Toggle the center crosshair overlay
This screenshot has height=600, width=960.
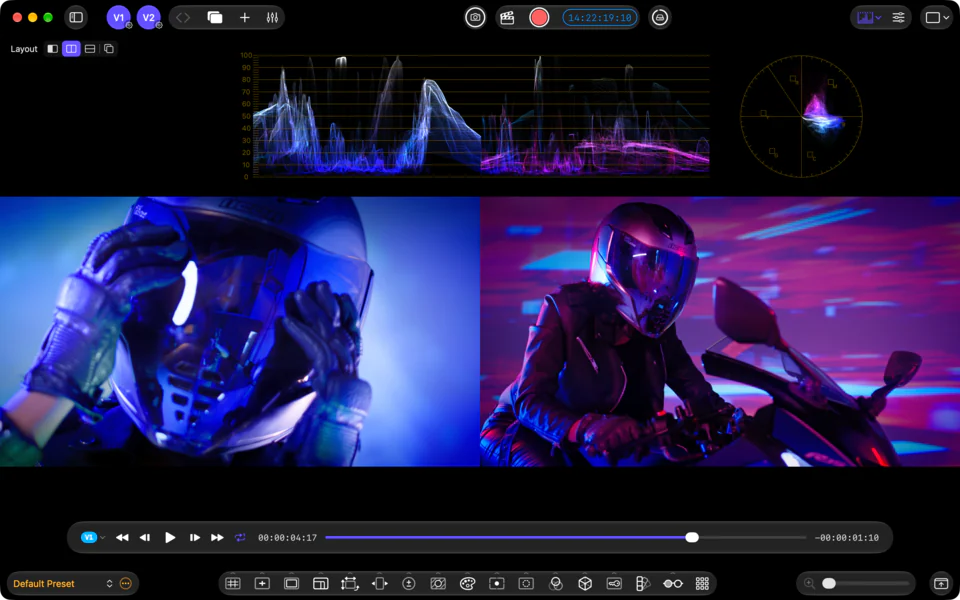(262, 583)
